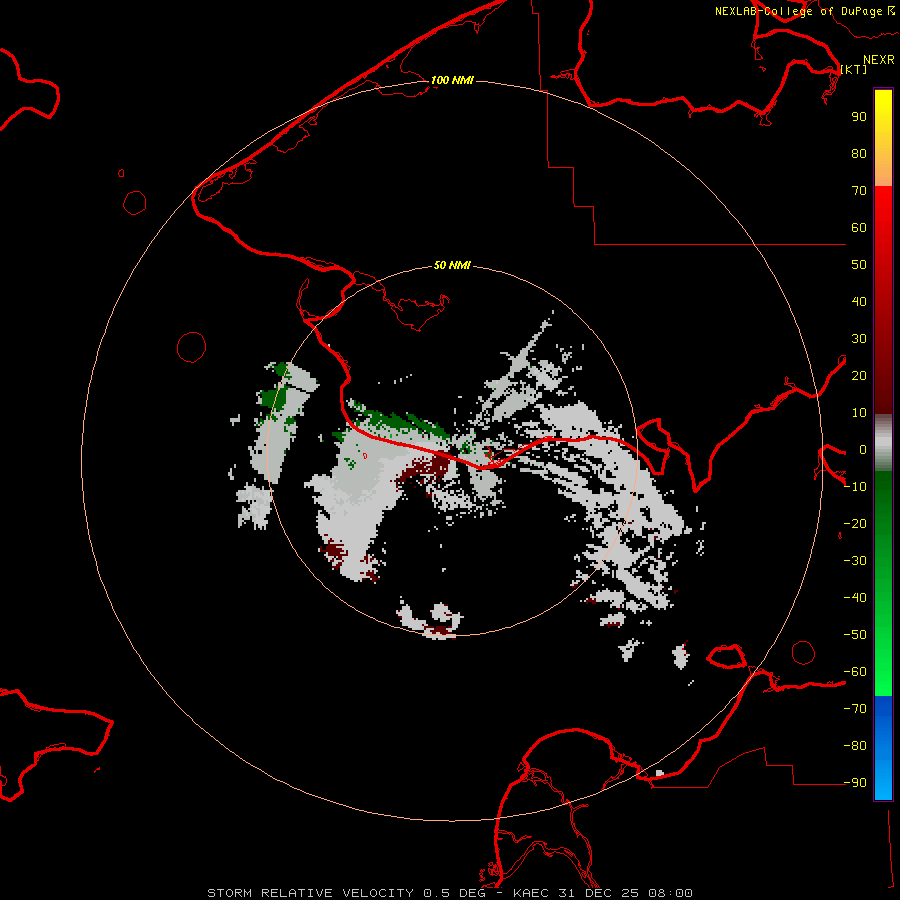
Task: Click the -70 knot label on the scale
Action: click(855, 709)
